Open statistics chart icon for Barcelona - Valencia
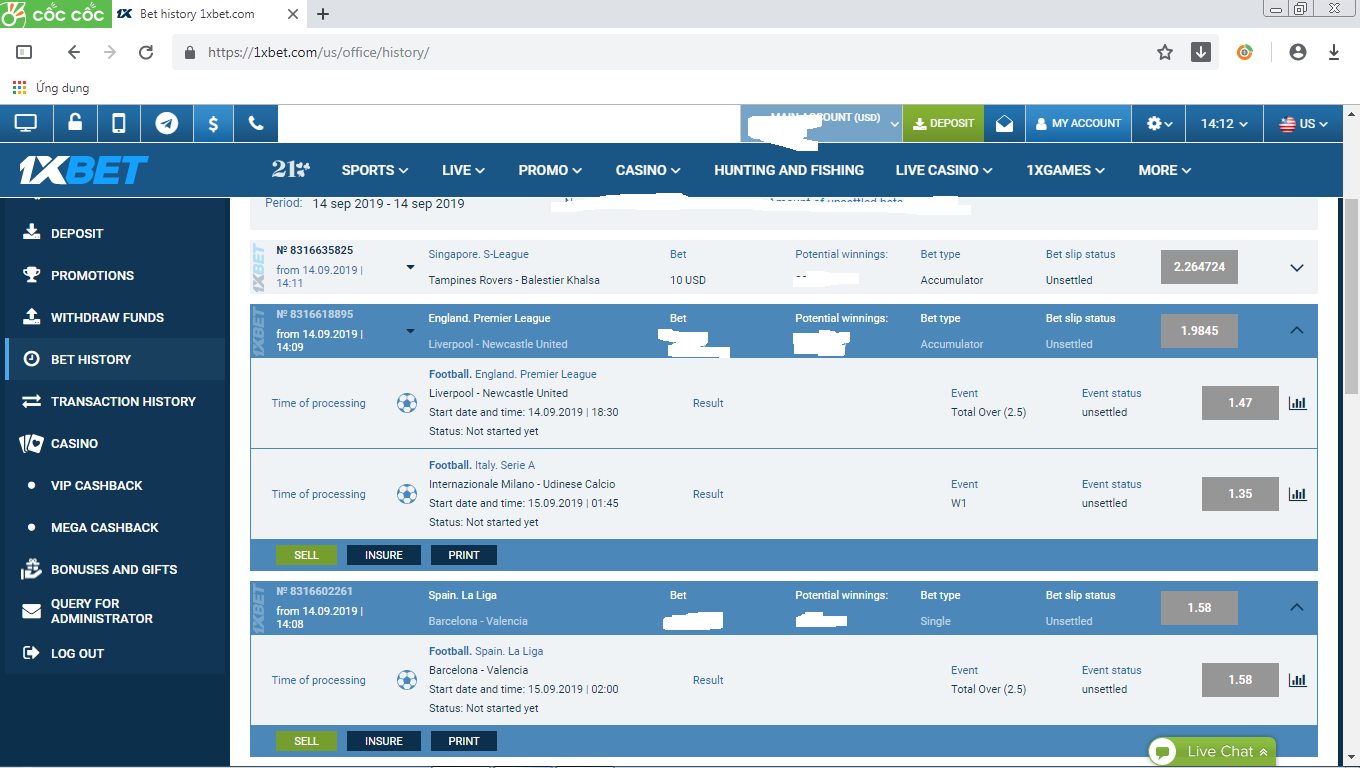 1297,680
